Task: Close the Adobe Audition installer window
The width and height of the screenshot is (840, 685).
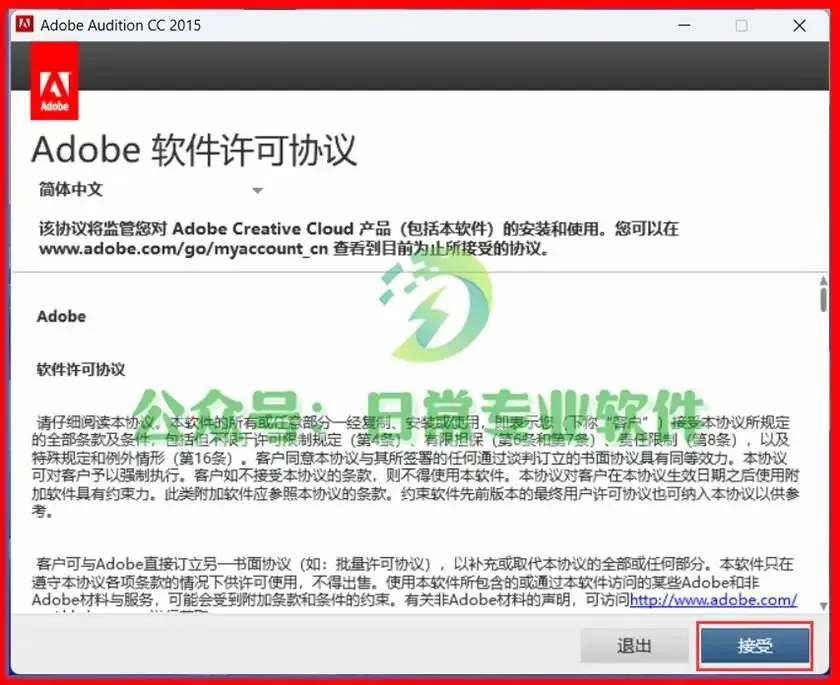Action: point(799,26)
